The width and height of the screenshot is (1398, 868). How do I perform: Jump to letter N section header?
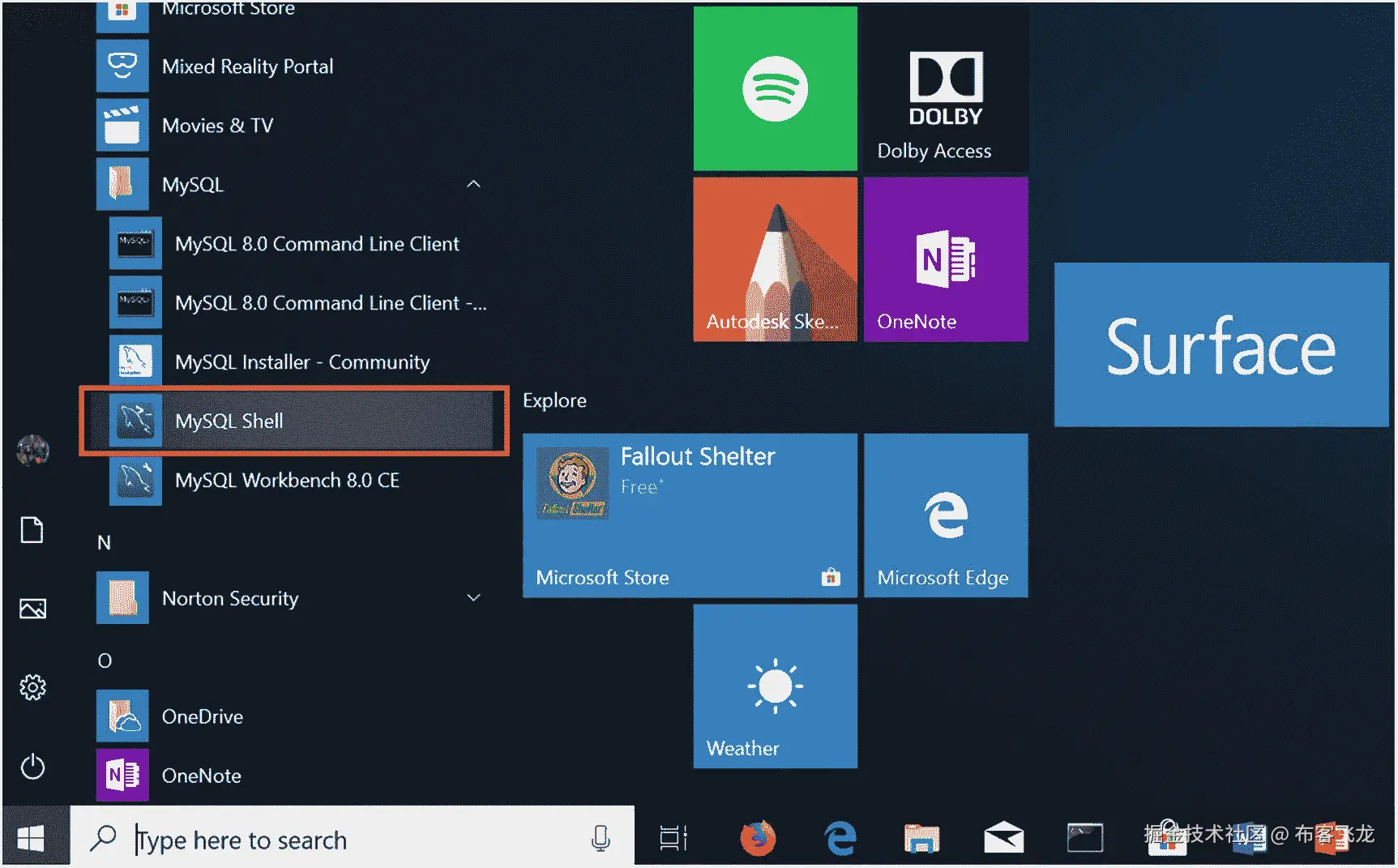point(104,542)
